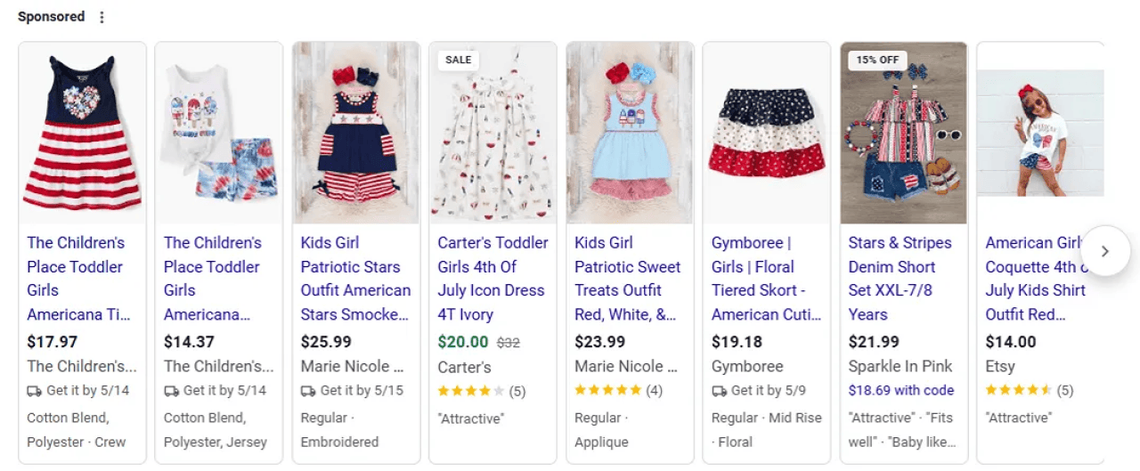Open the Sponsored three-dot options menu
This screenshot has width=1140, height=471.
point(101,17)
